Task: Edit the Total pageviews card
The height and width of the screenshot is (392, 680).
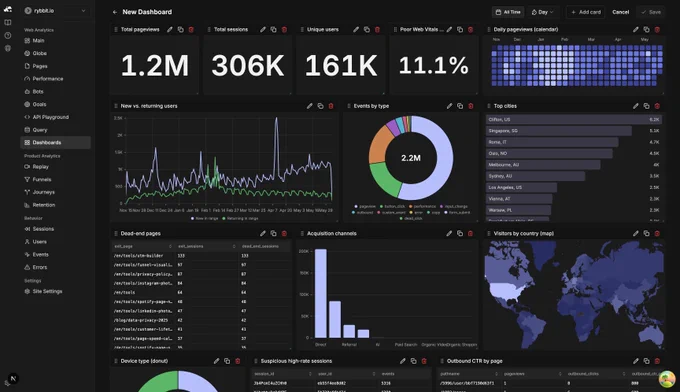Action: (x=170, y=29)
